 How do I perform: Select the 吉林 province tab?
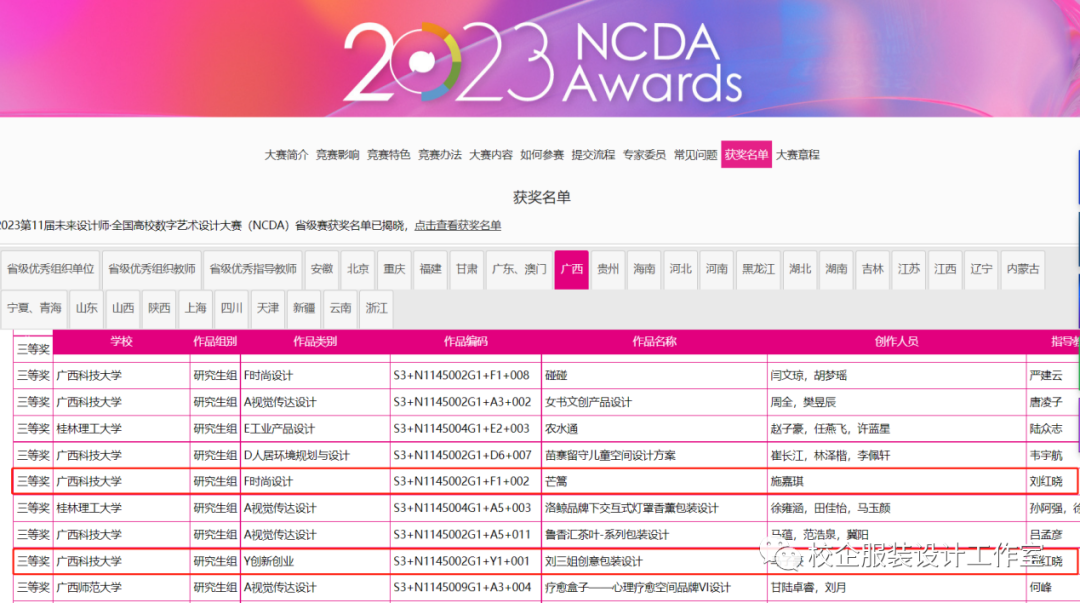[872, 269]
